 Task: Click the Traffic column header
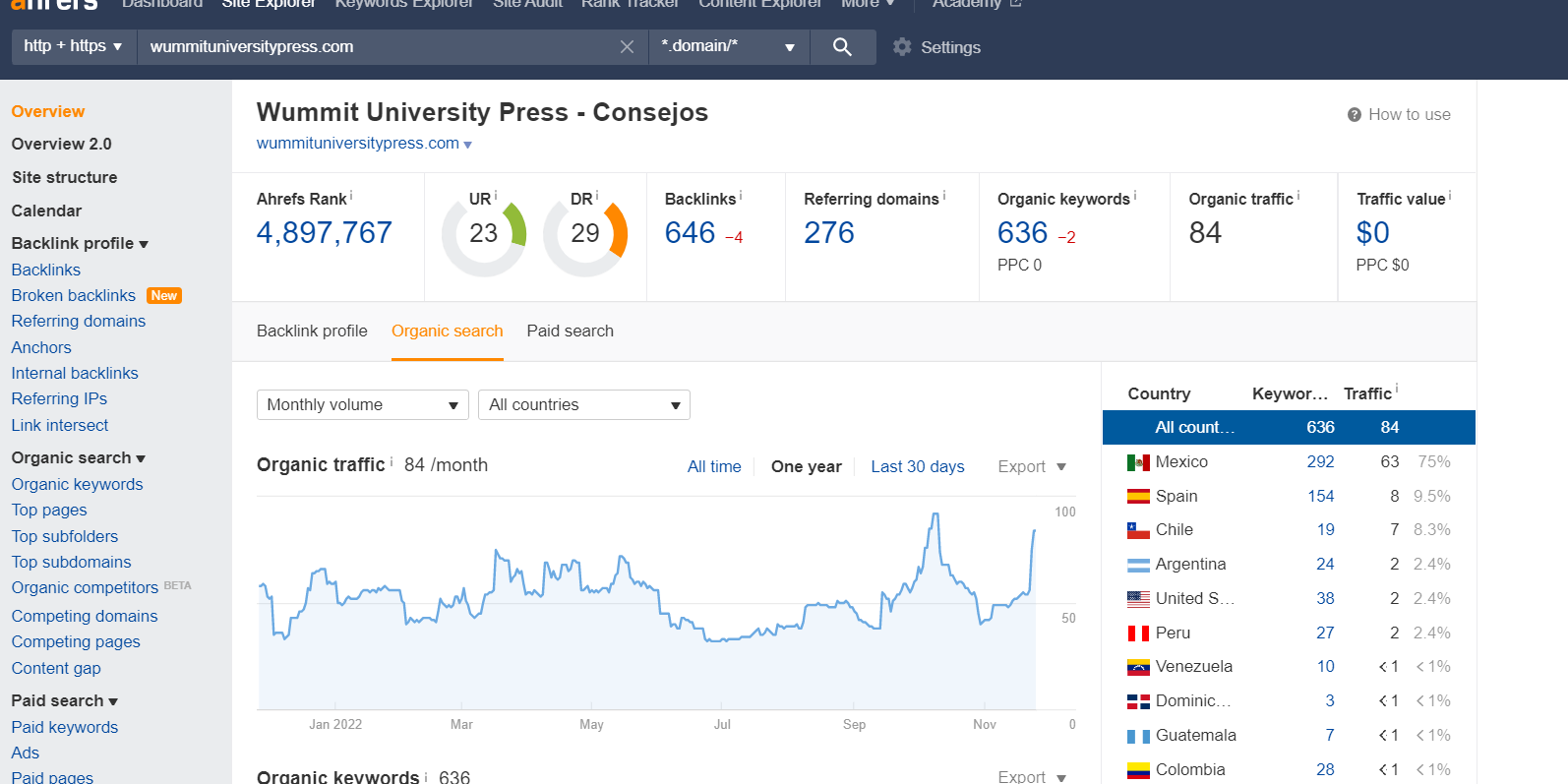pyautogui.click(x=1368, y=393)
